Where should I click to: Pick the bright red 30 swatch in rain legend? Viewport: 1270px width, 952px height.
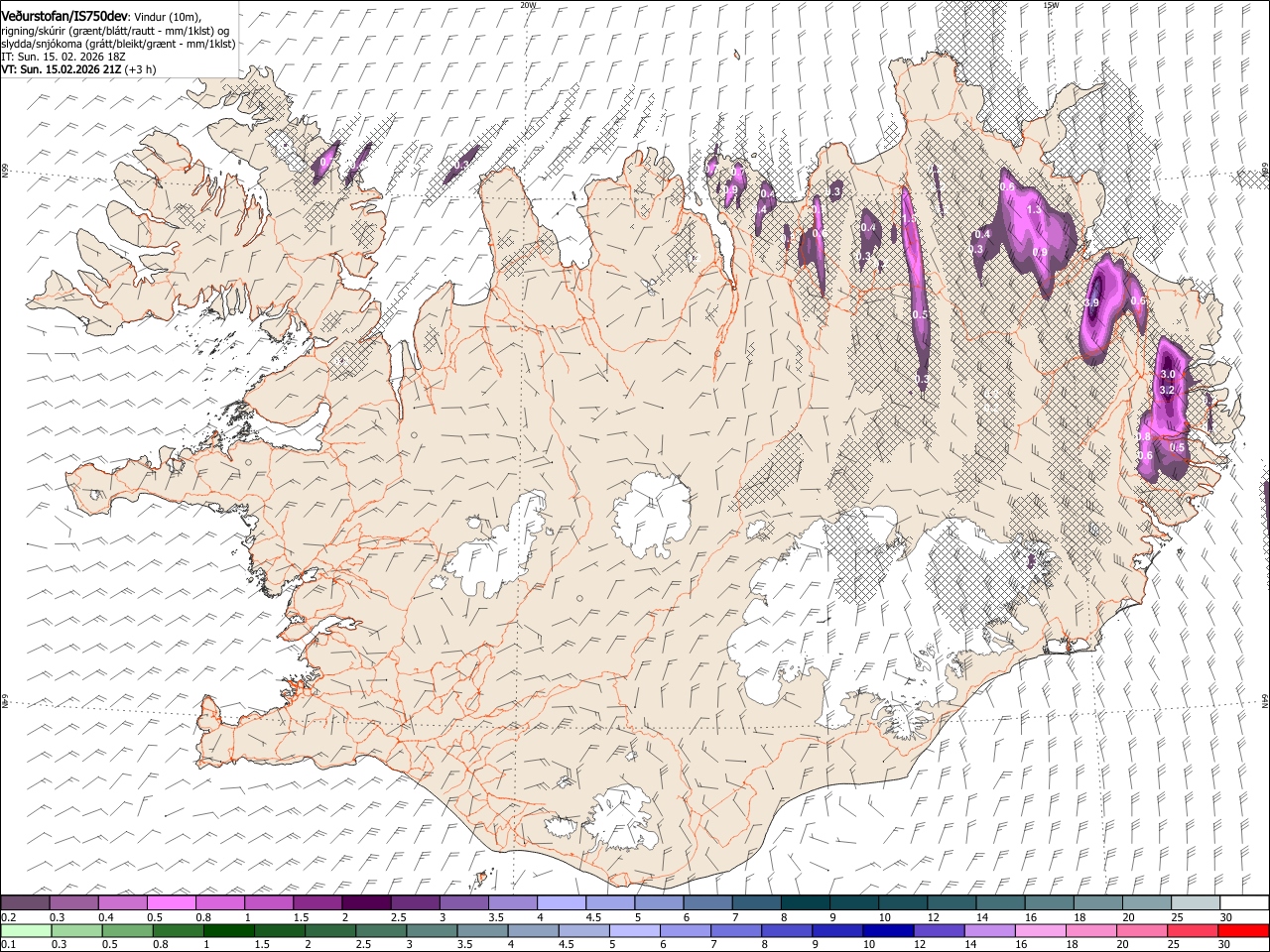coord(1242,930)
